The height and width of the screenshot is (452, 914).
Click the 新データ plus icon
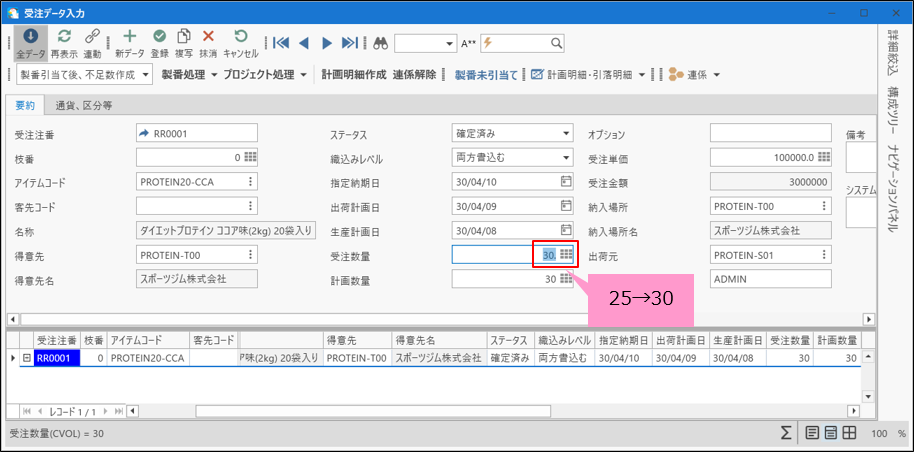(129, 36)
